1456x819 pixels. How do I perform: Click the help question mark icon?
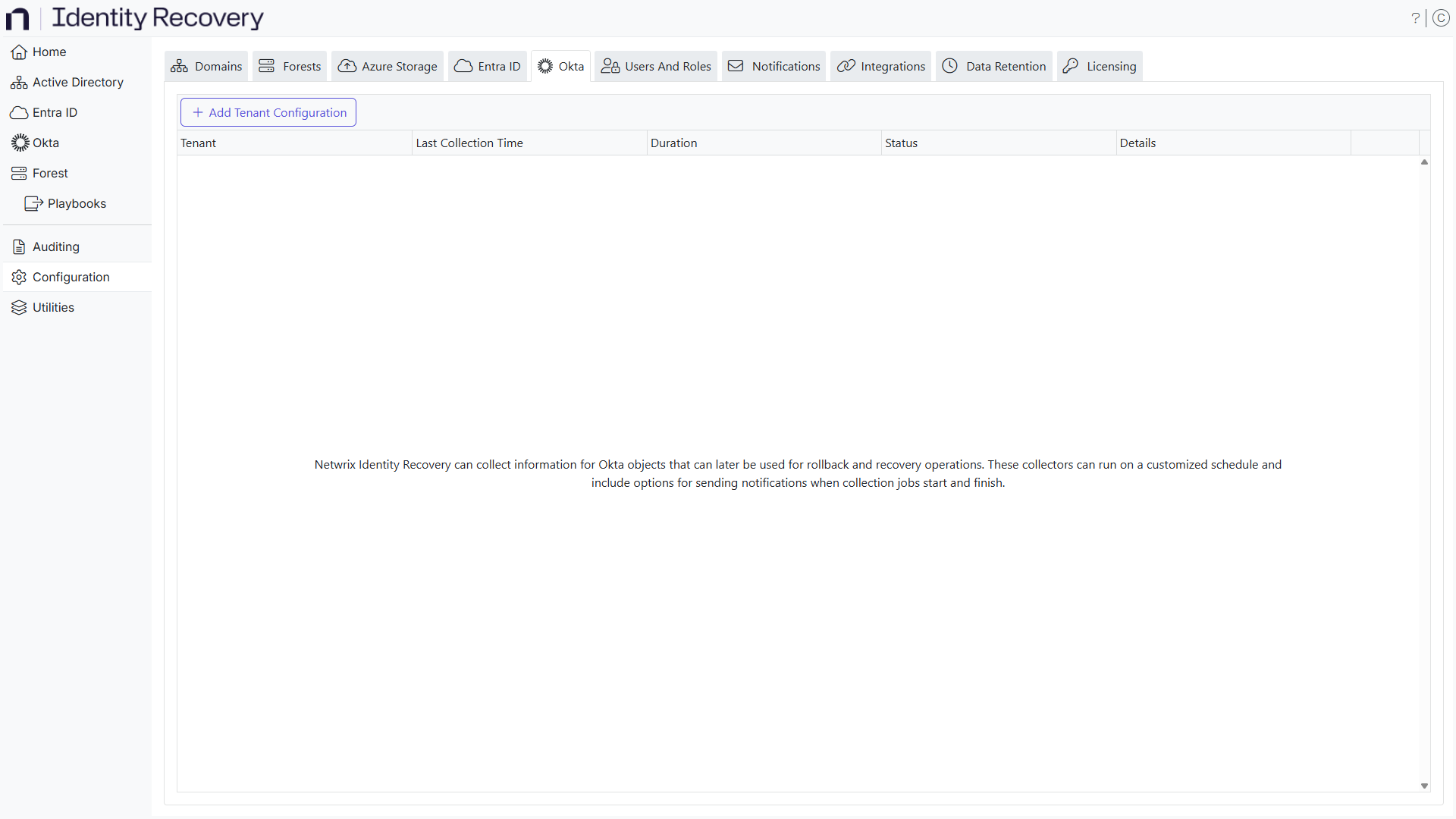1416,18
